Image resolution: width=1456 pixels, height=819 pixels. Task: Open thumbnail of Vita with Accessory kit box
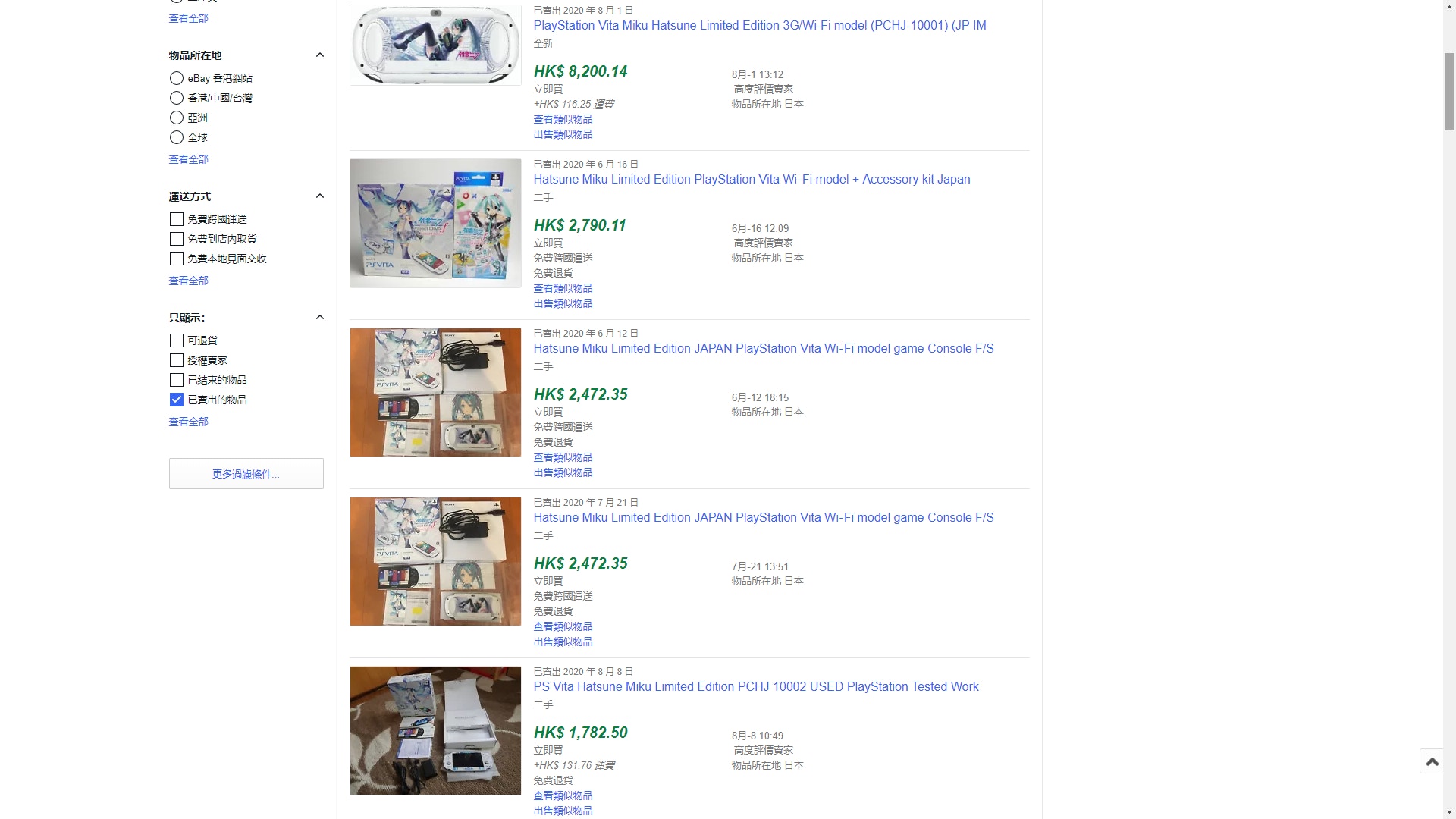pos(435,224)
